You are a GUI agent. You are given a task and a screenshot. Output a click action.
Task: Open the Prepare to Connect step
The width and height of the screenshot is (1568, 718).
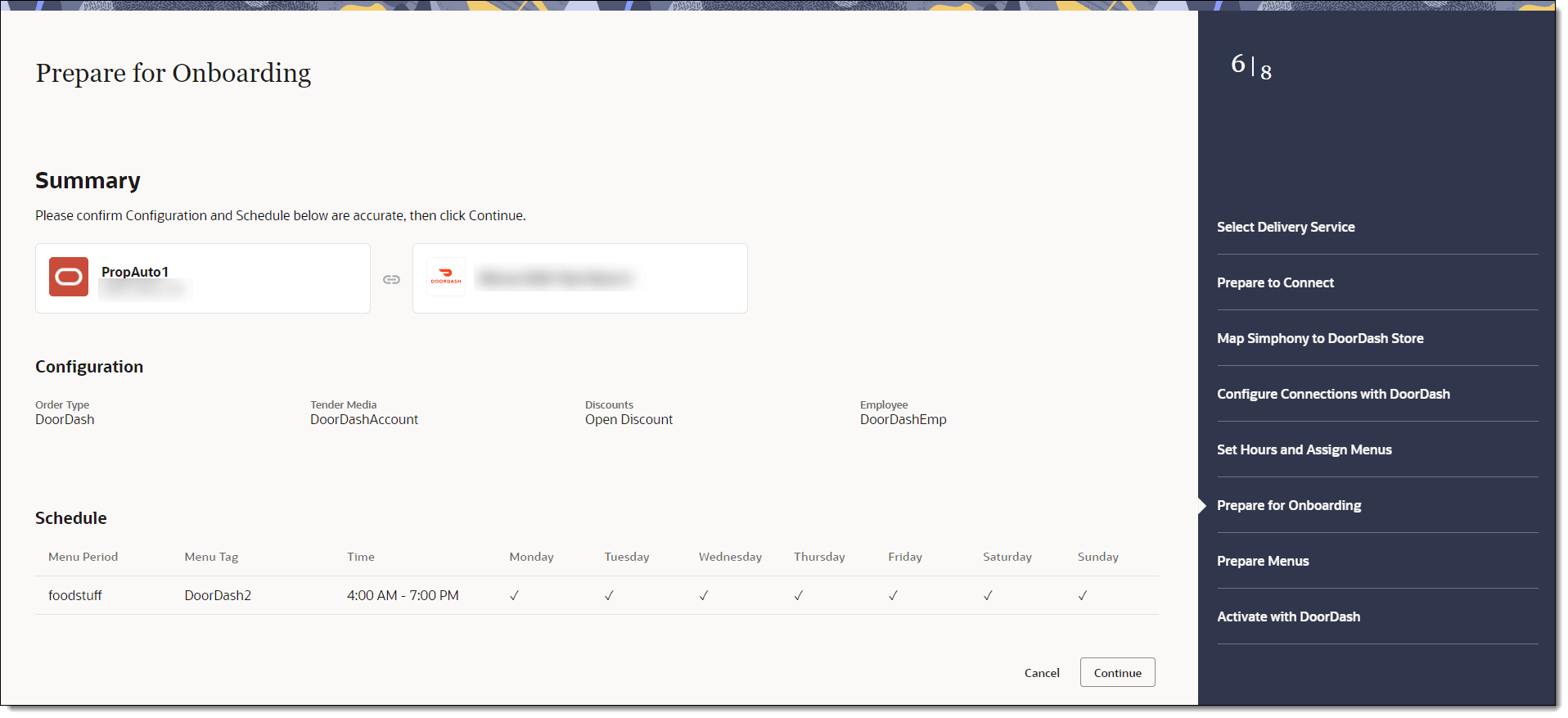pyautogui.click(x=1275, y=282)
